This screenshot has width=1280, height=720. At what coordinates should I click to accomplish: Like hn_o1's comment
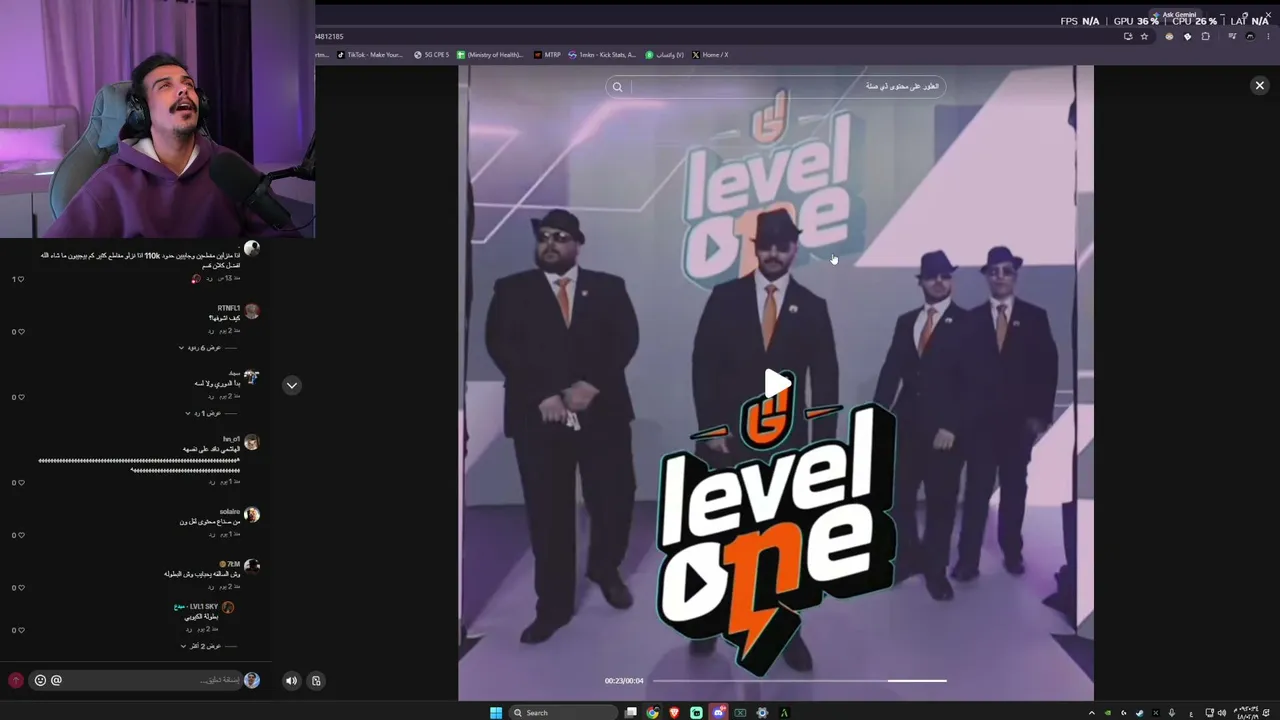click(x=19, y=483)
